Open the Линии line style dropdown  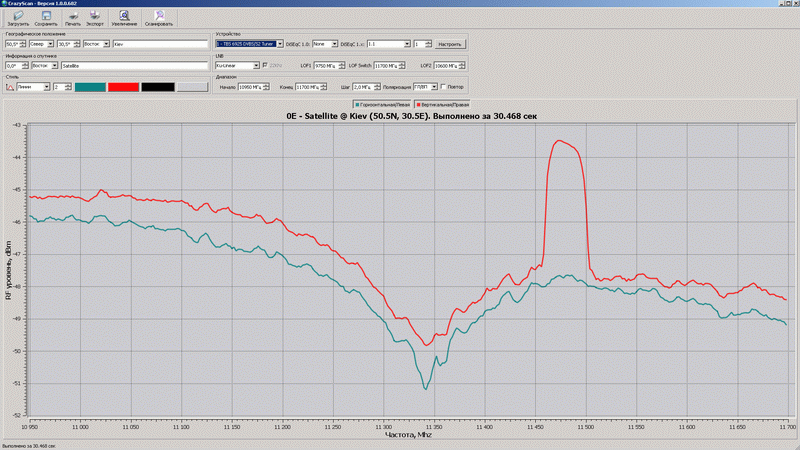(46, 87)
